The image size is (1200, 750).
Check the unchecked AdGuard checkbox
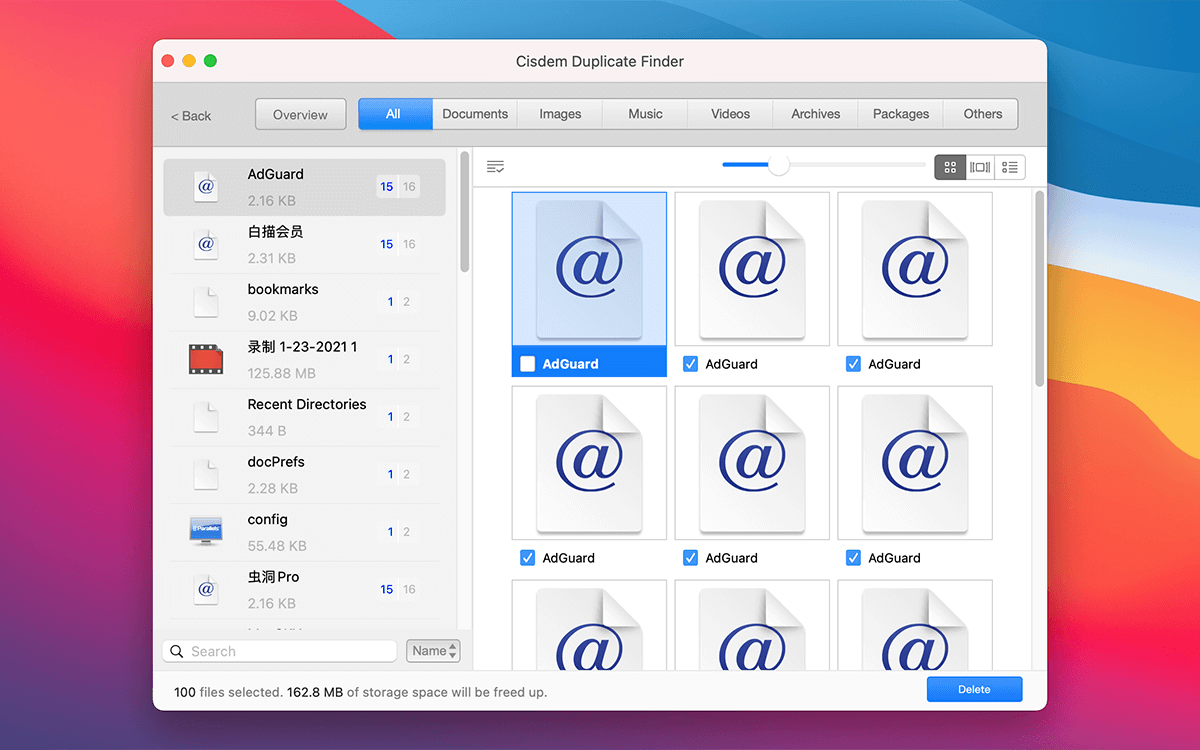pyautogui.click(x=527, y=364)
